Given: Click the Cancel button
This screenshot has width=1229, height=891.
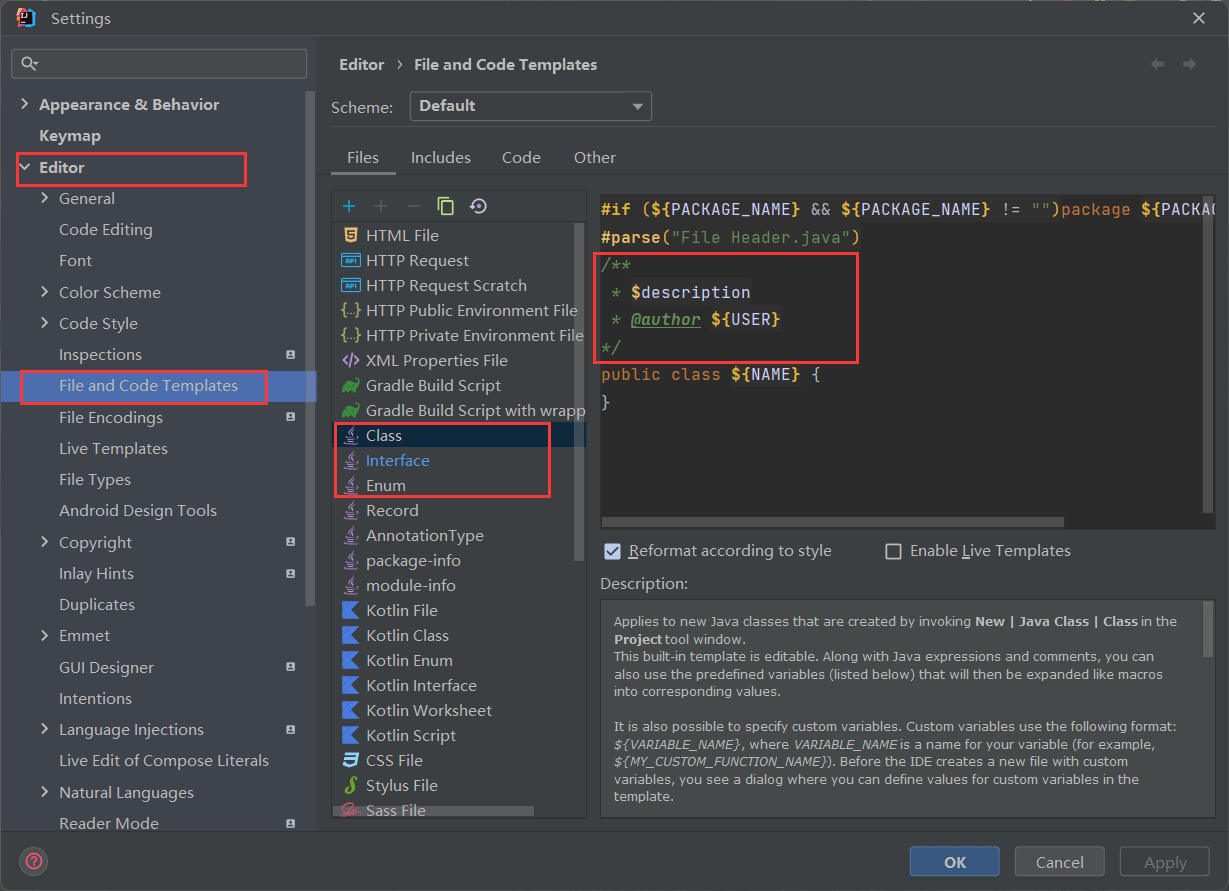Looking at the screenshot, I should click(x=1060, y=862).
